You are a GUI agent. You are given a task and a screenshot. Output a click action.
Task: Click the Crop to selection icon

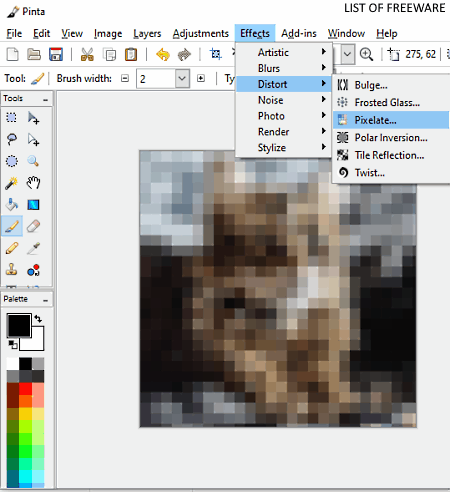(x=216, y=54)
